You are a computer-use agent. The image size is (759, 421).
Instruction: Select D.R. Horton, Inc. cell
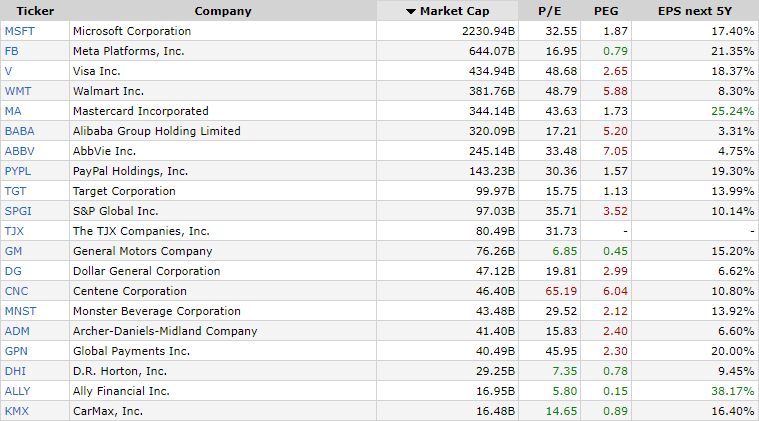click(x=223, y=371)
